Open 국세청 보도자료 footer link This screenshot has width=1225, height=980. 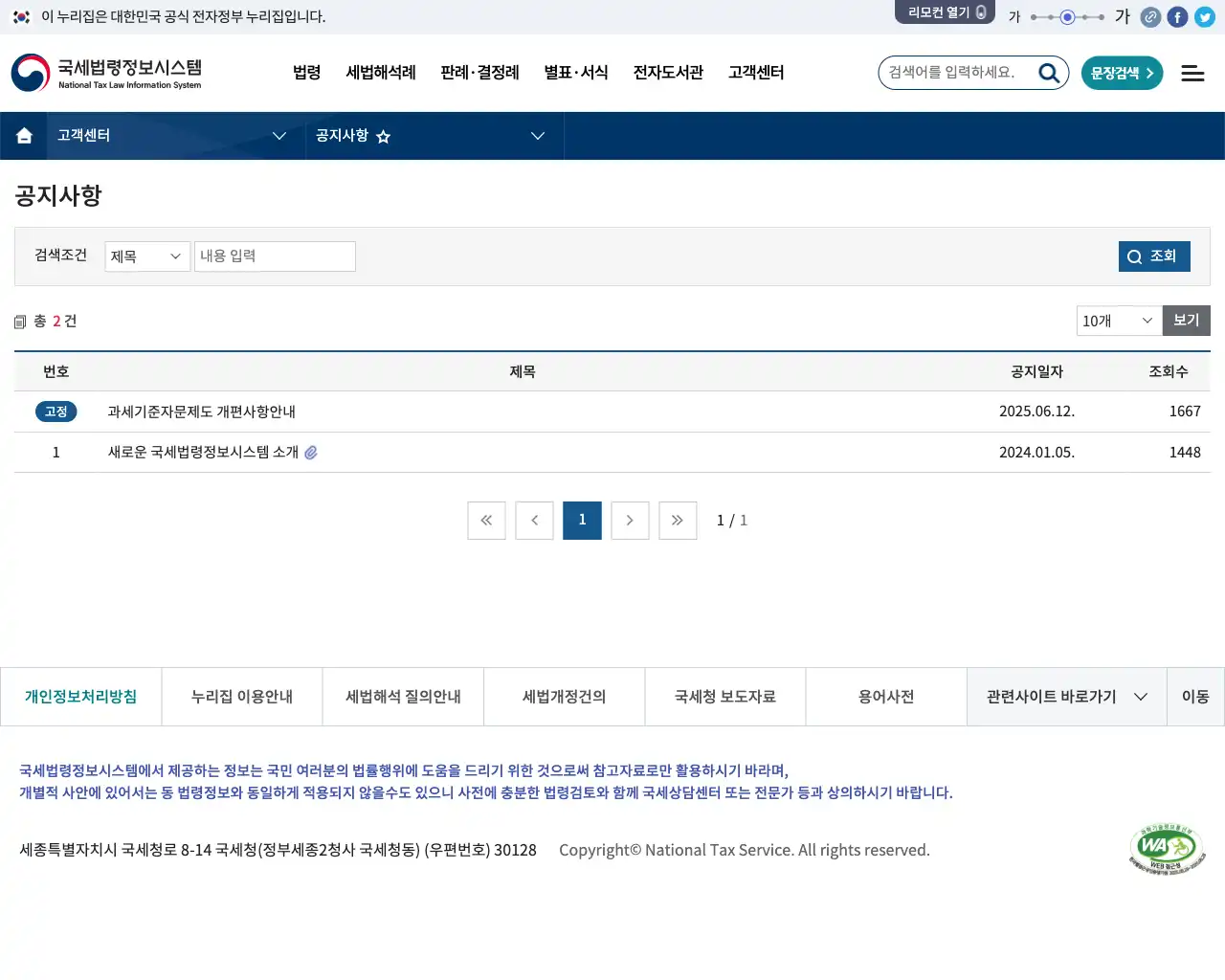[725, 697]
